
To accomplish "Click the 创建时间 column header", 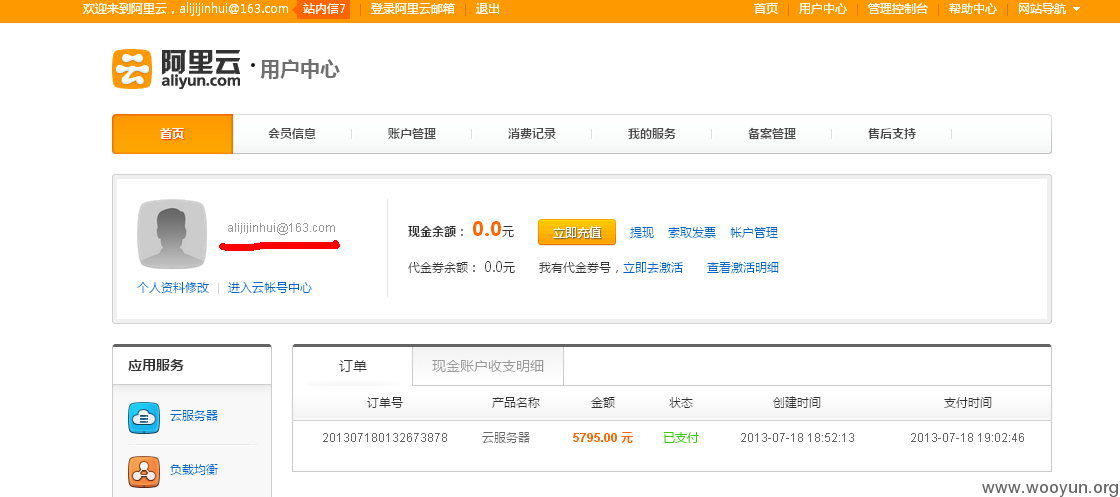I will [796, 403].
